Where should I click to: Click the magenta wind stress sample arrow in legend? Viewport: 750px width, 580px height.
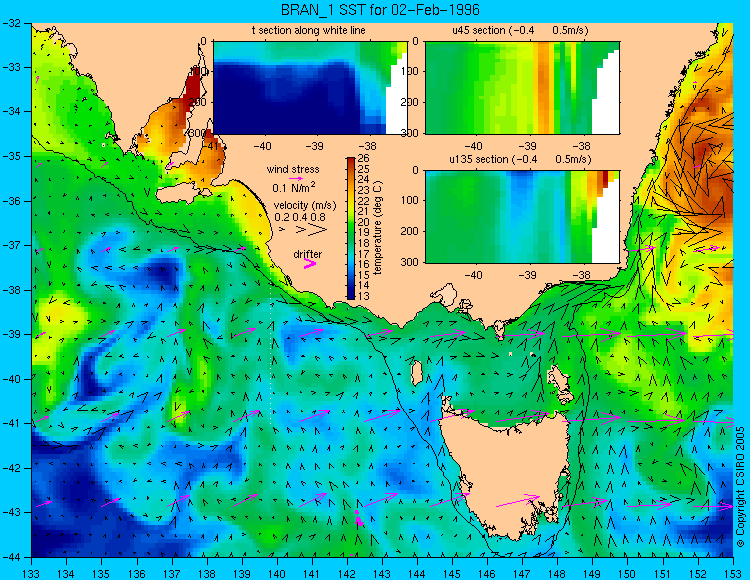tap(296, 178)
